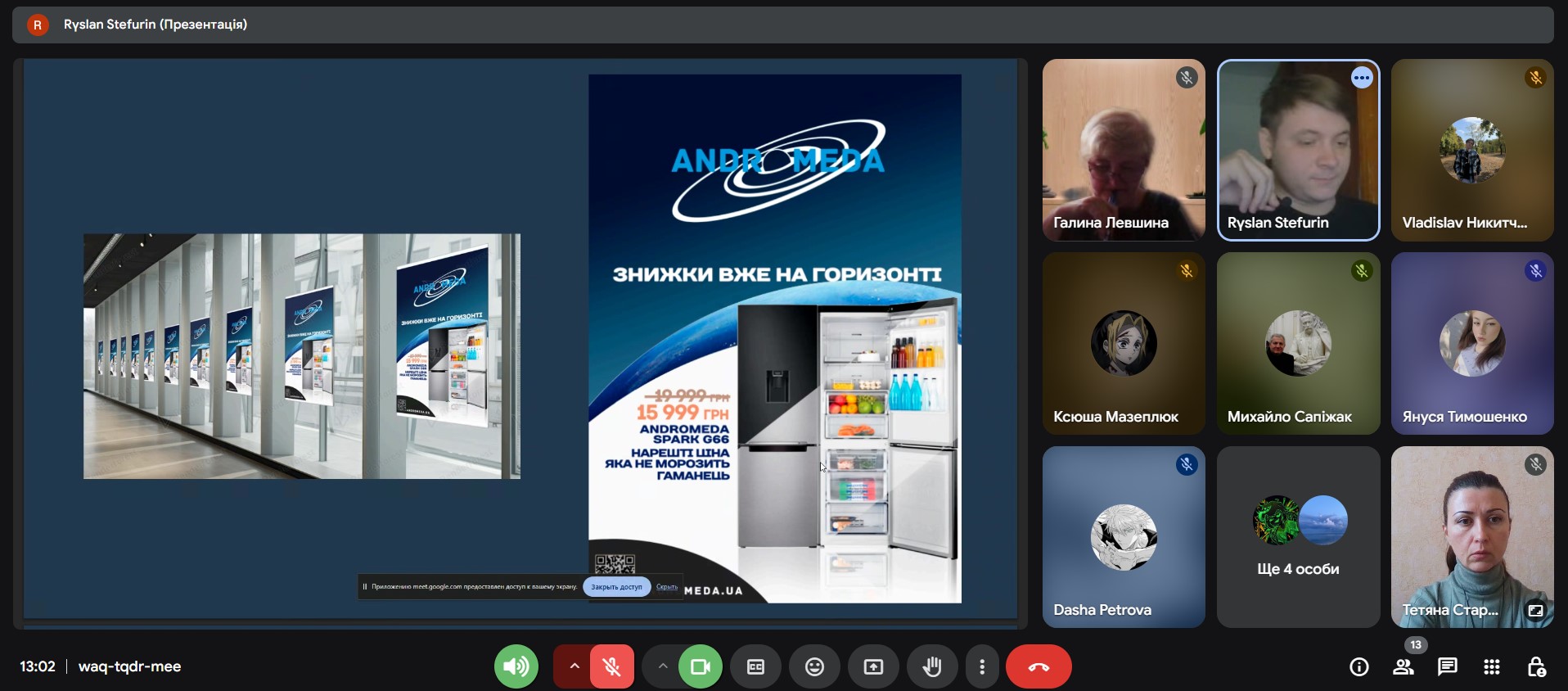Click the Михайло Сапіжак avatar picture
This screenshot has width=1568, height=691.
coord(1298,343)
